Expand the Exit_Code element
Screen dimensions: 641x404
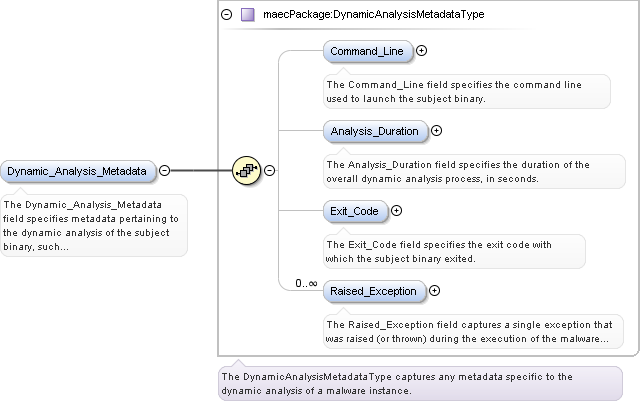(x=397, y=210)
